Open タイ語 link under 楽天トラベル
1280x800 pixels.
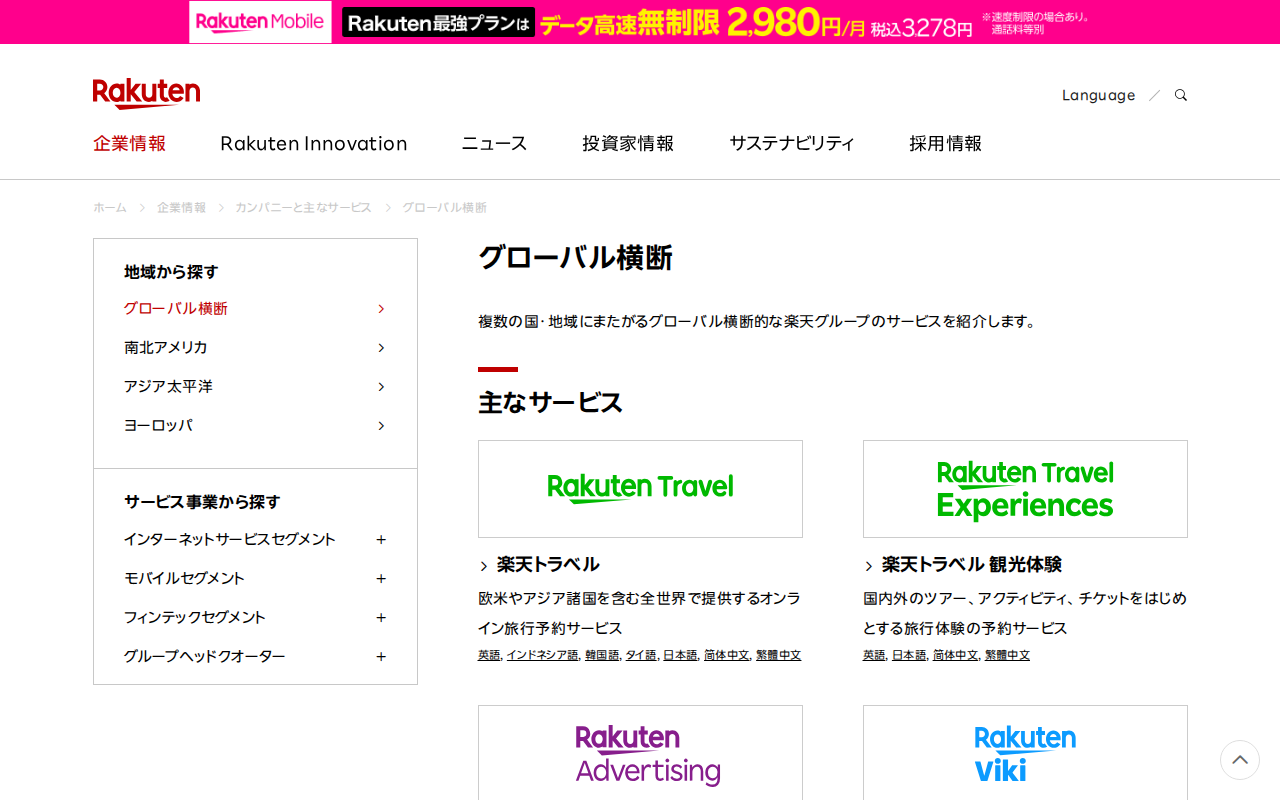(x=641, y=655)
